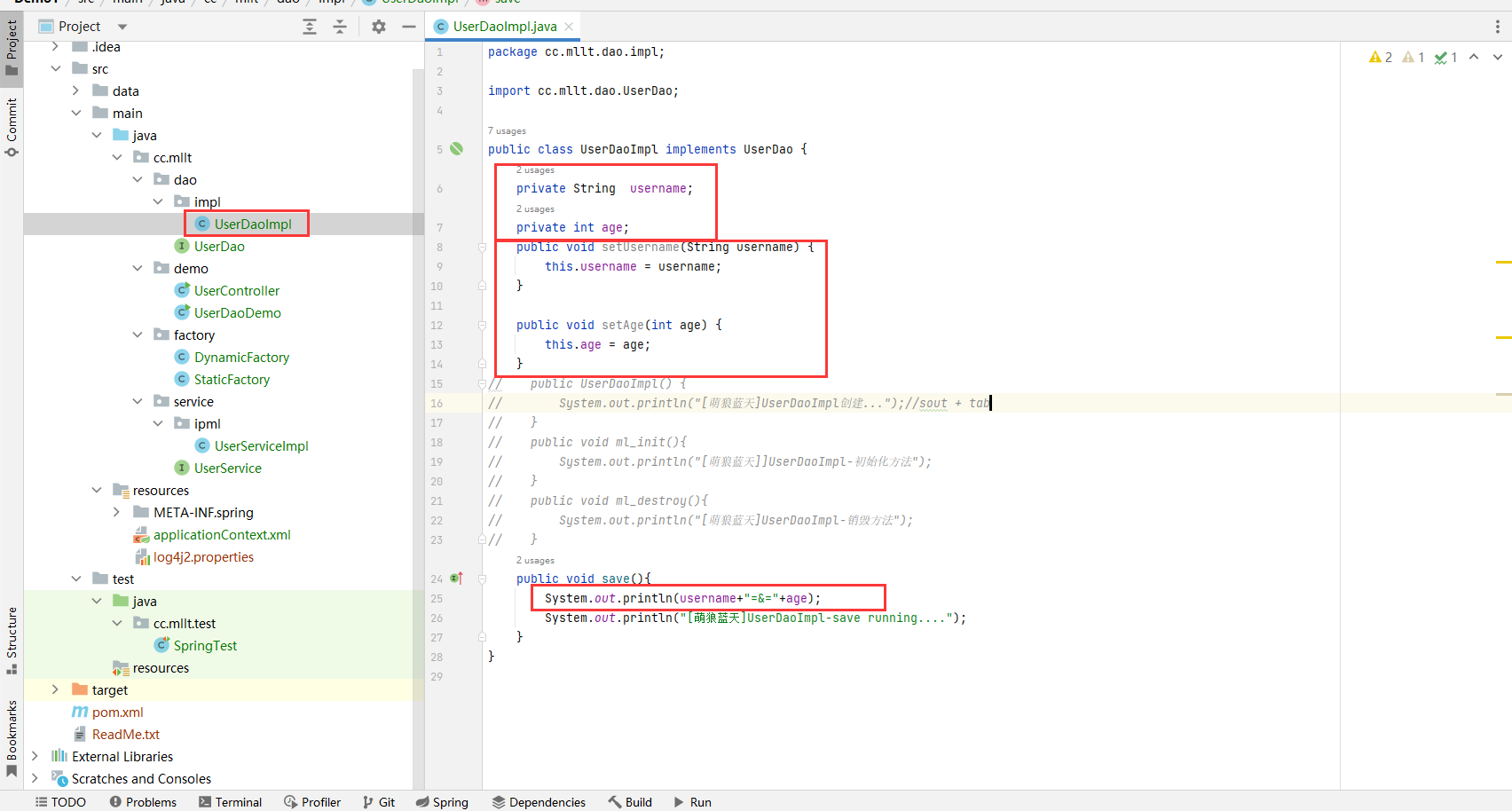Open the Structure tool window tab
The height and width of the screenshot is (811, 1512).
(12, 640)
